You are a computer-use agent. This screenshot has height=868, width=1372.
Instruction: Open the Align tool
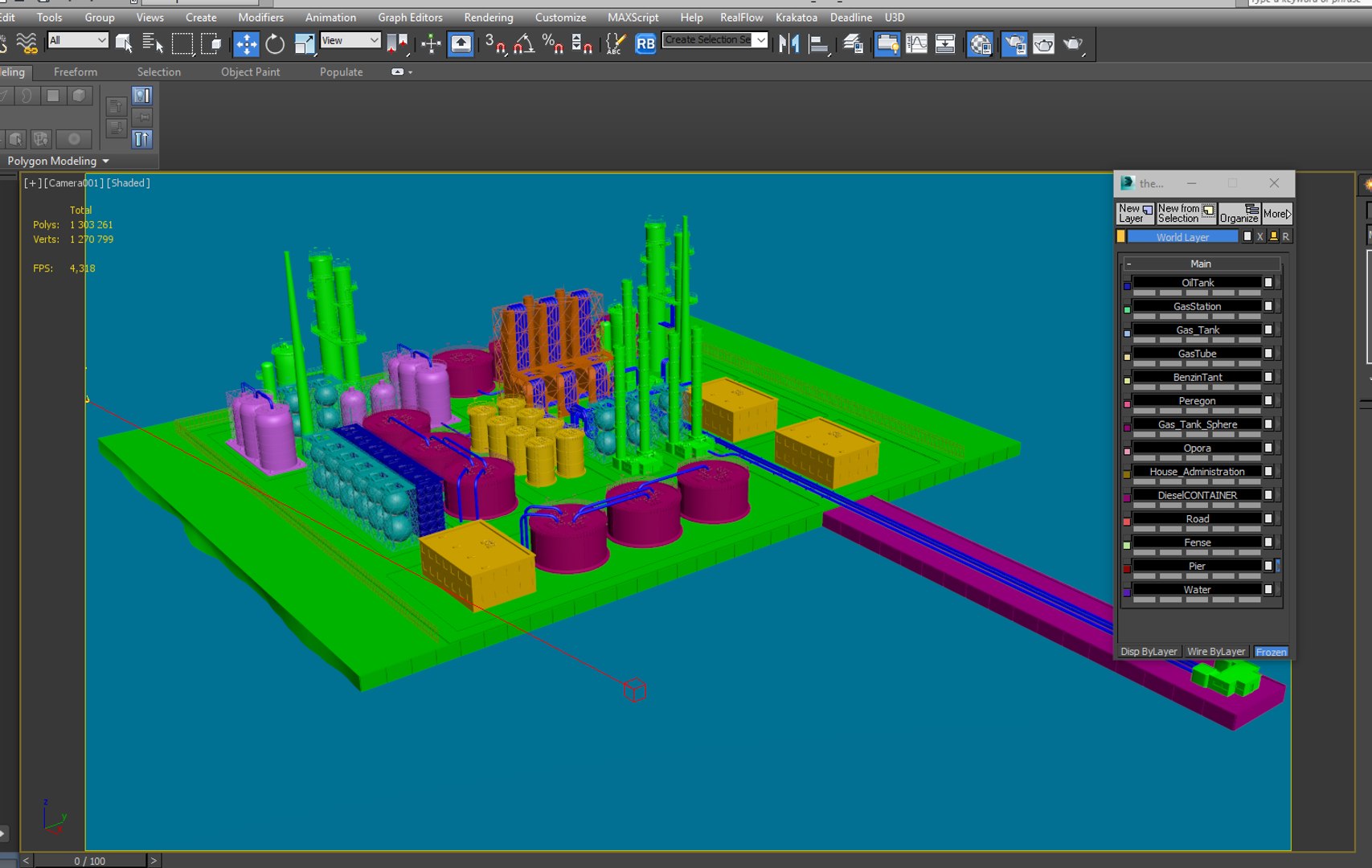click(818, 43)
